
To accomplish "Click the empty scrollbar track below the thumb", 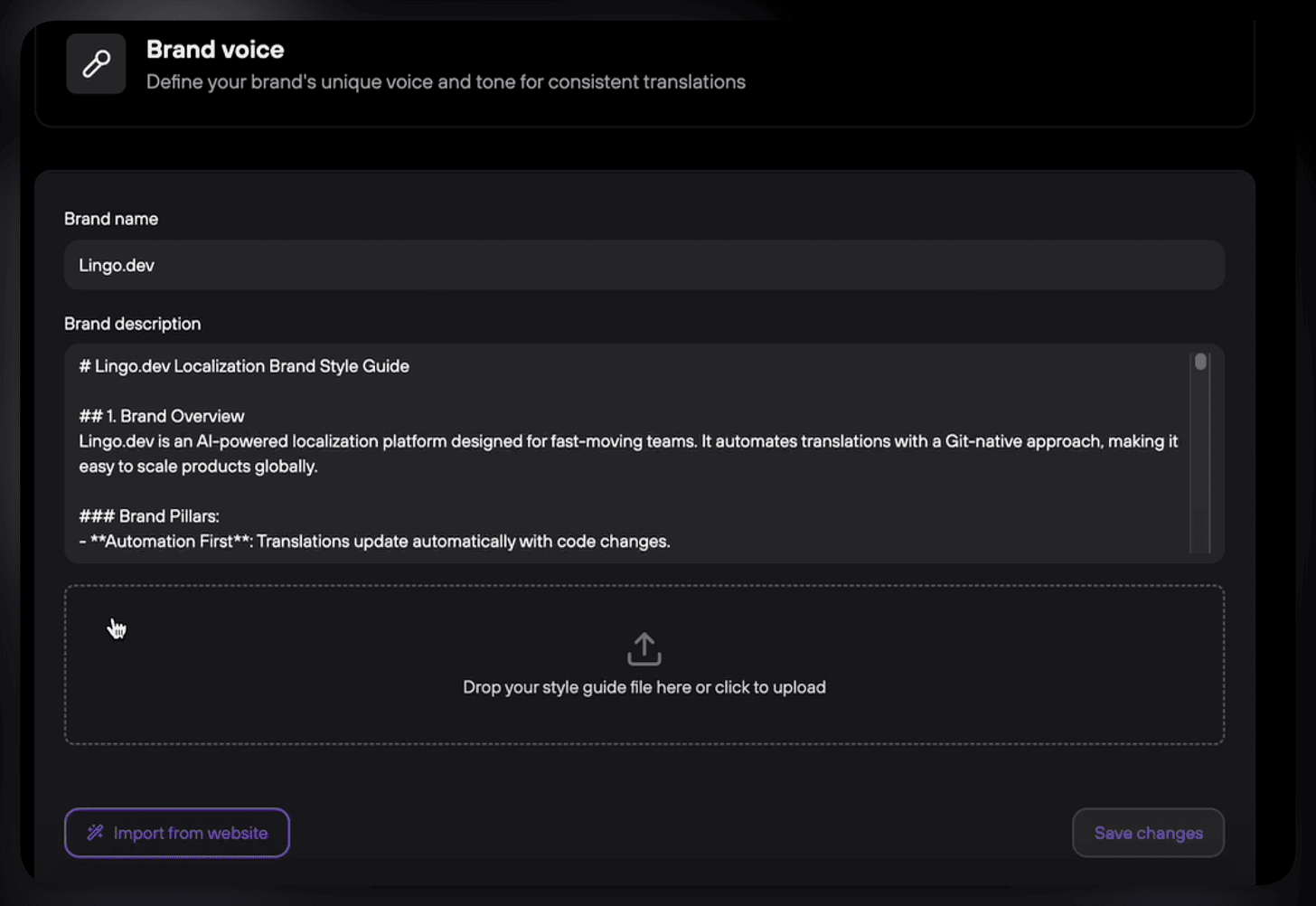I will [1200, 470].
